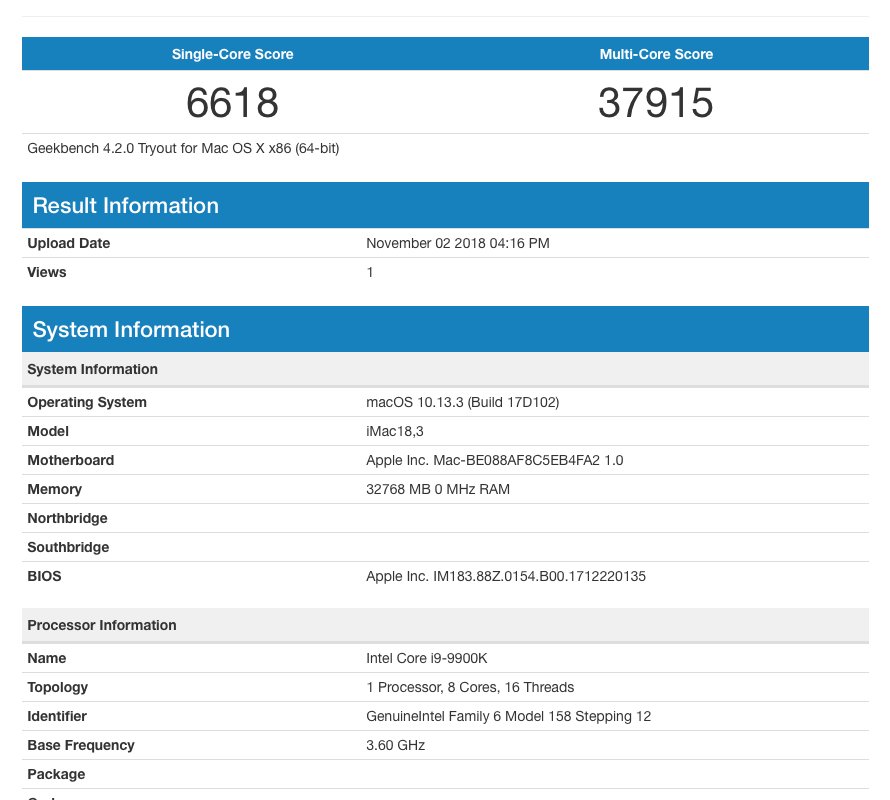This screenshot has width=890, height=800.
Task: Click the Topology label
Action: point(57,687)
